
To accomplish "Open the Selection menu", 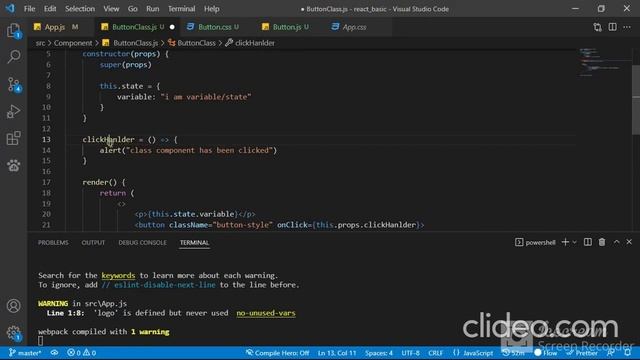I will pos(80,9).
